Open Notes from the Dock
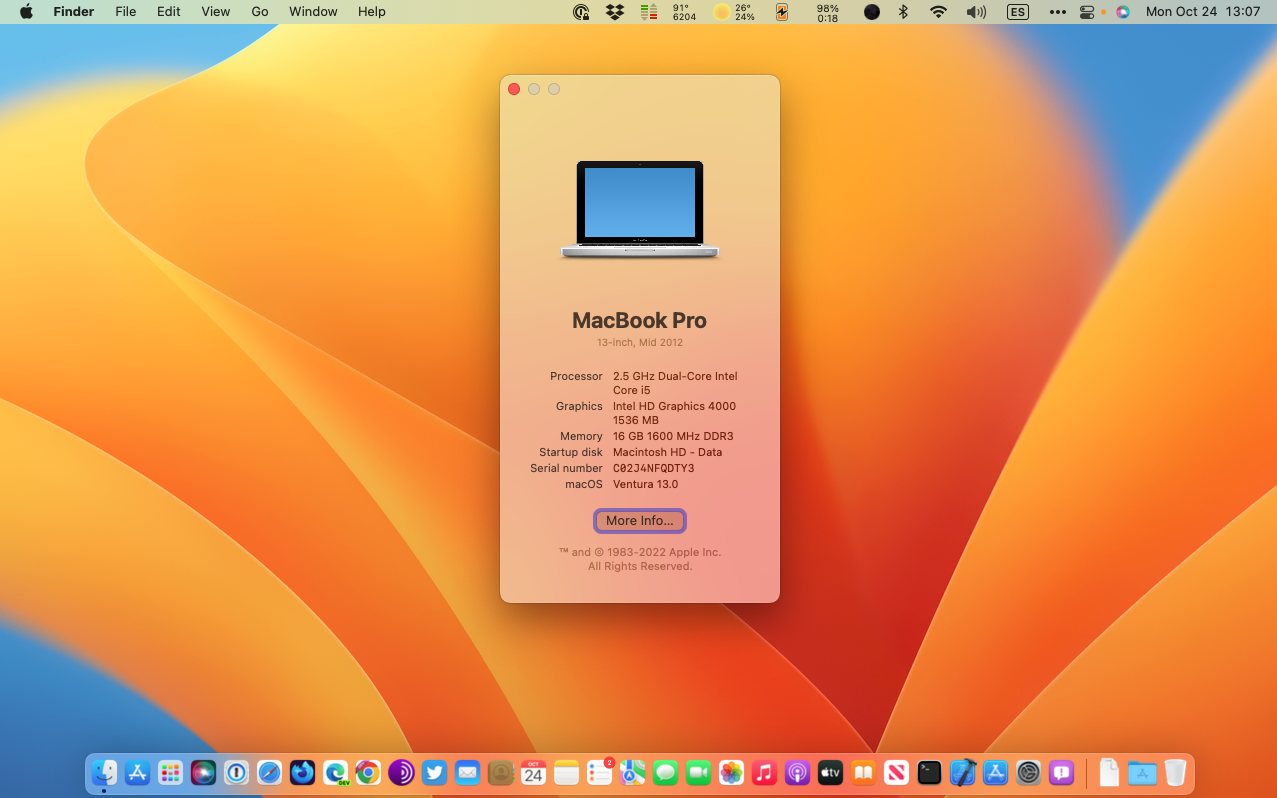Image resolution: width=1277 pixels, height=798 pixels. (566, 772)
